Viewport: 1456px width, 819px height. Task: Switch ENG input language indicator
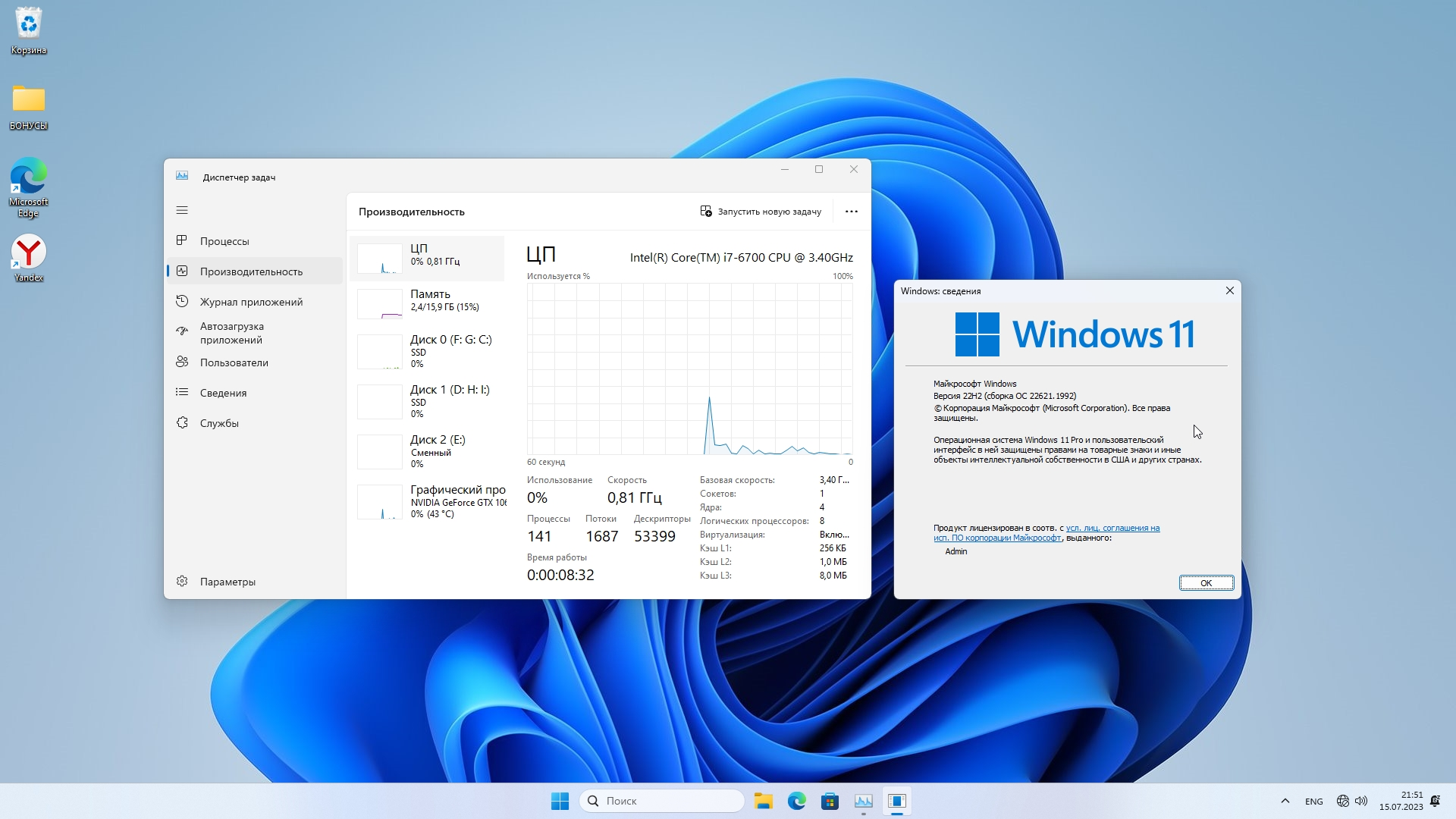click(x=1313, y=802)
